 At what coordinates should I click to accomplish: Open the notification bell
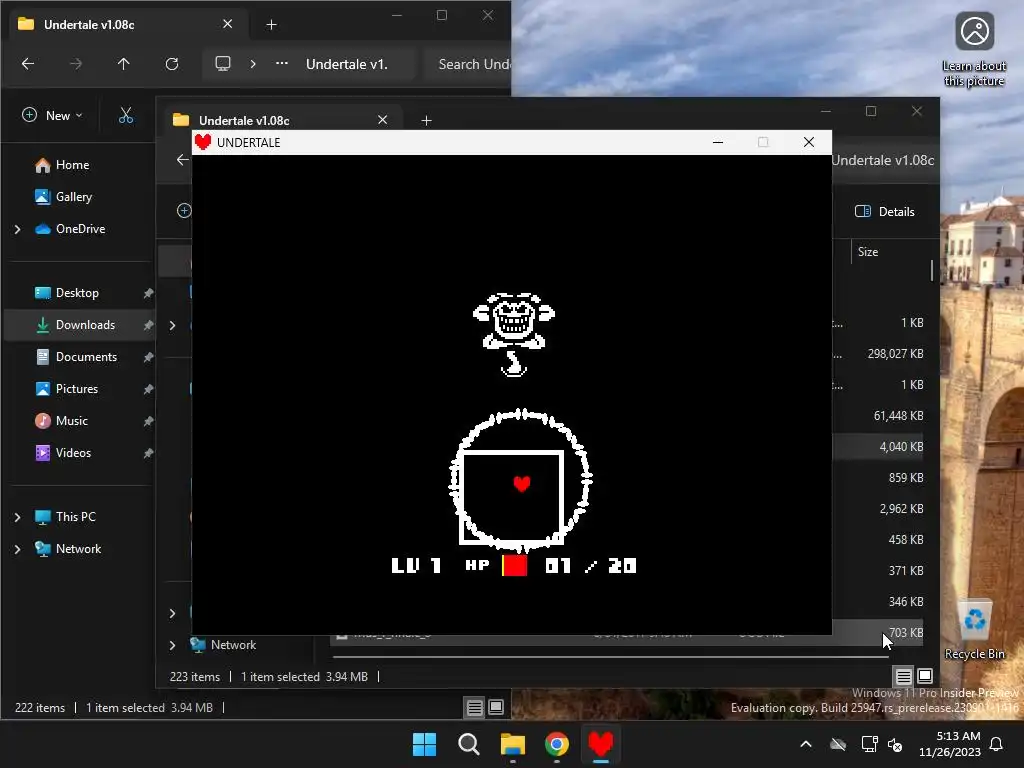point(997,744)
